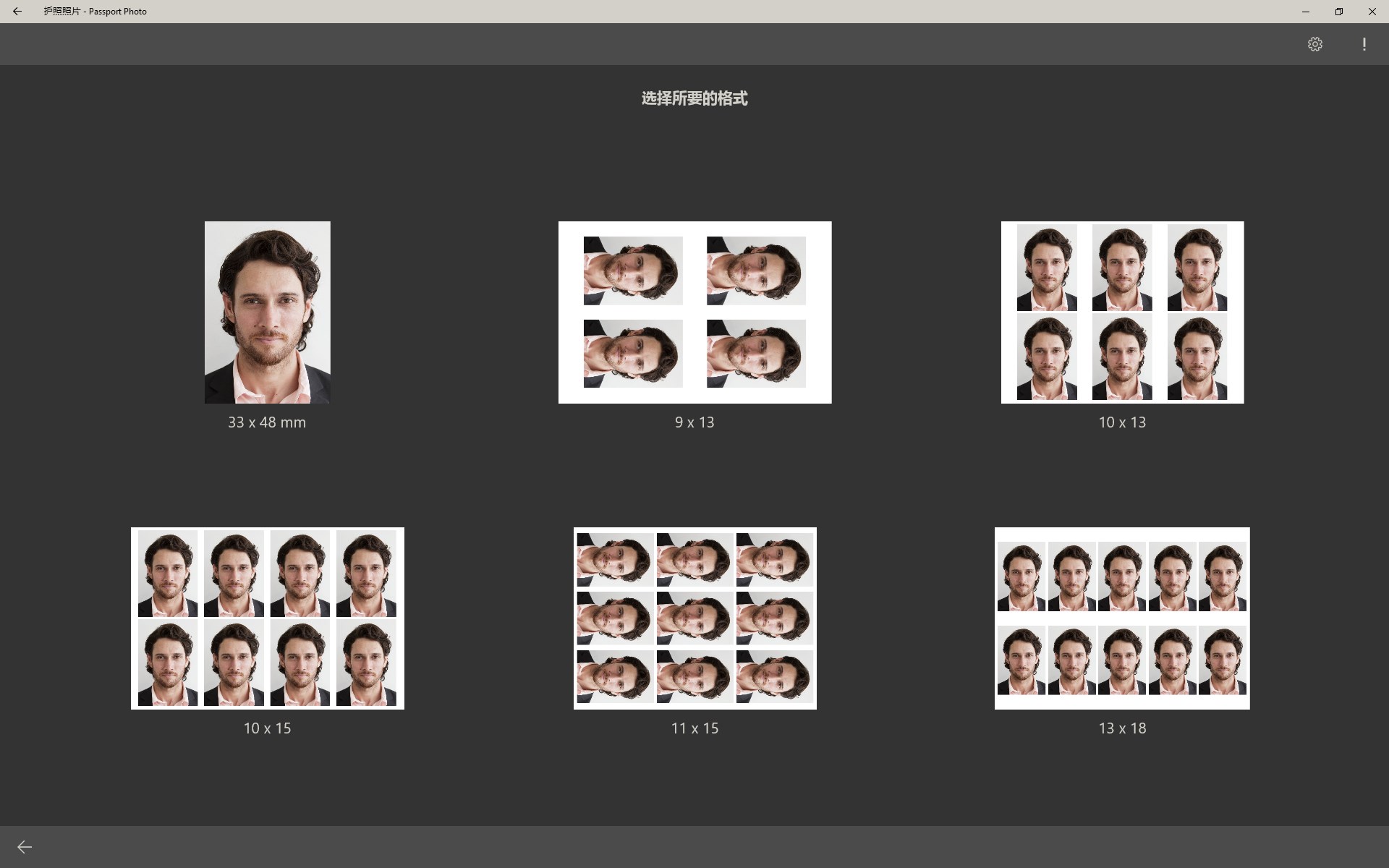Screen dimensions: 1389x868
Task: Select the 10 x 15 eight-photo layout
Action: 267,618
